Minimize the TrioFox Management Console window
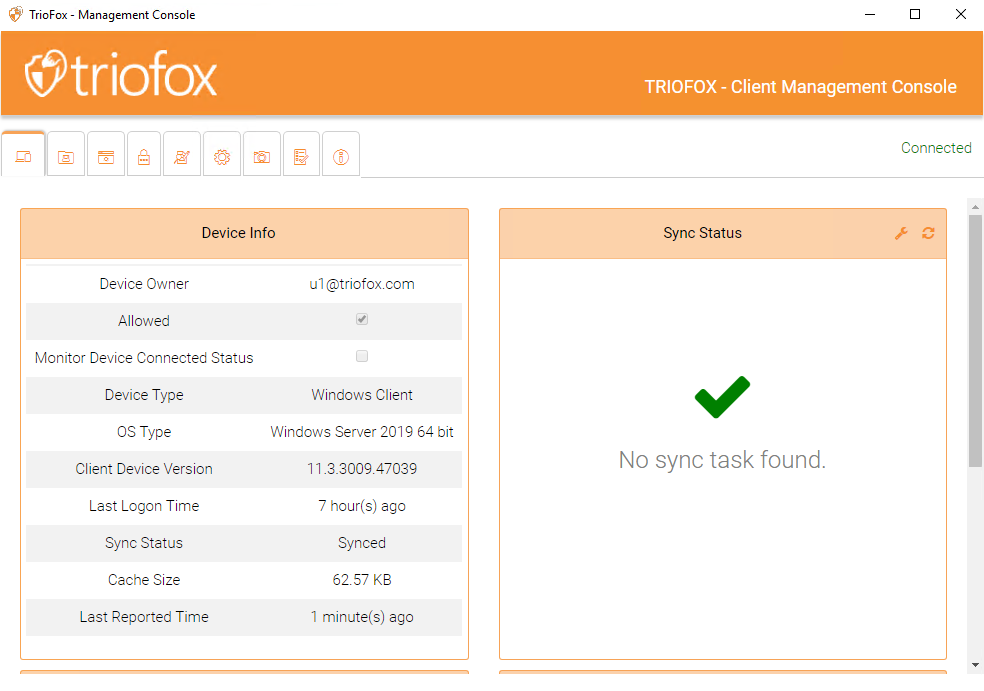The width and height of the screenshot is (984, 691). 870,14
